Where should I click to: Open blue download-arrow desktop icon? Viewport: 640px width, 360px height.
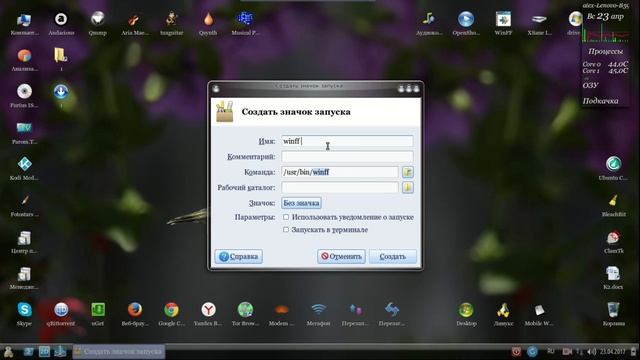[61, 96]
